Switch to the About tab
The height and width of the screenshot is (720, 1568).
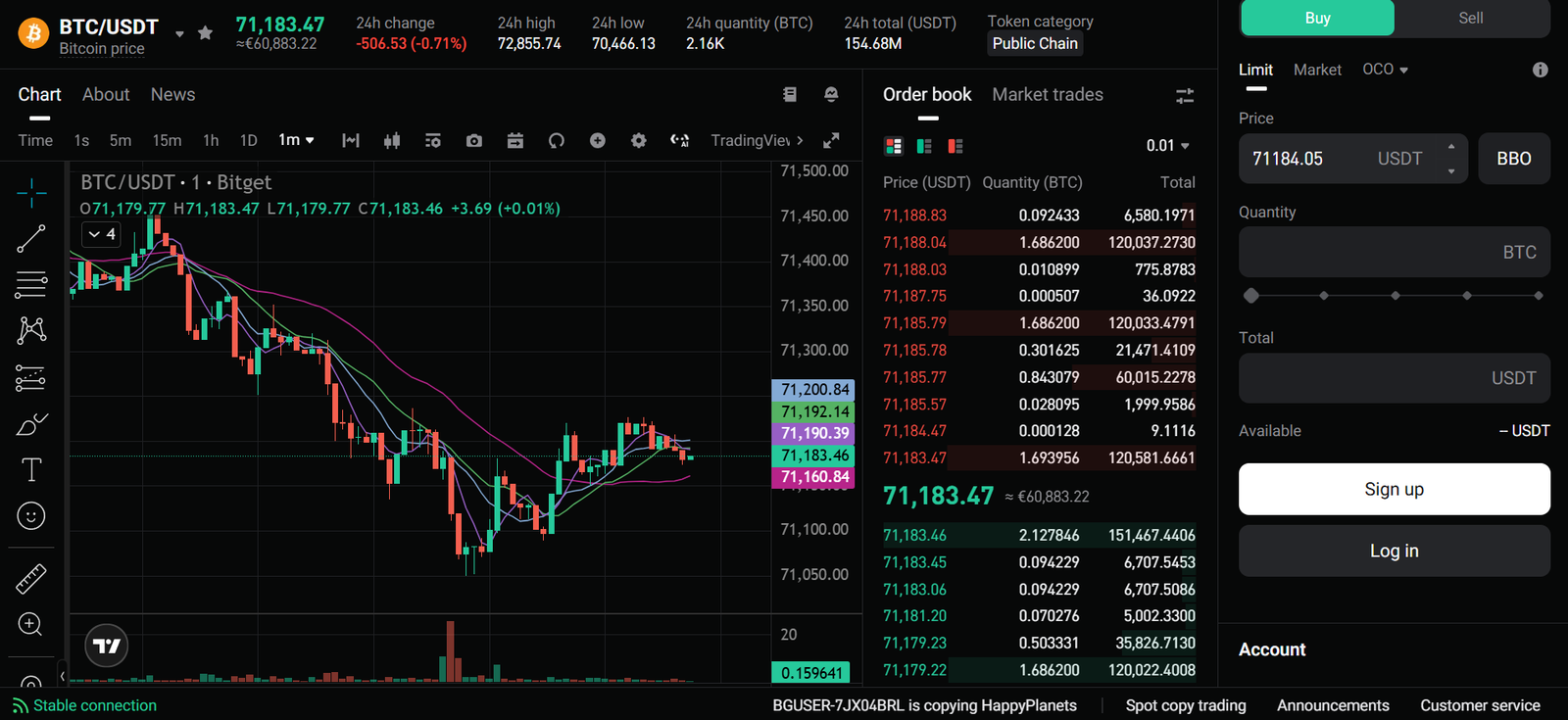106,94
